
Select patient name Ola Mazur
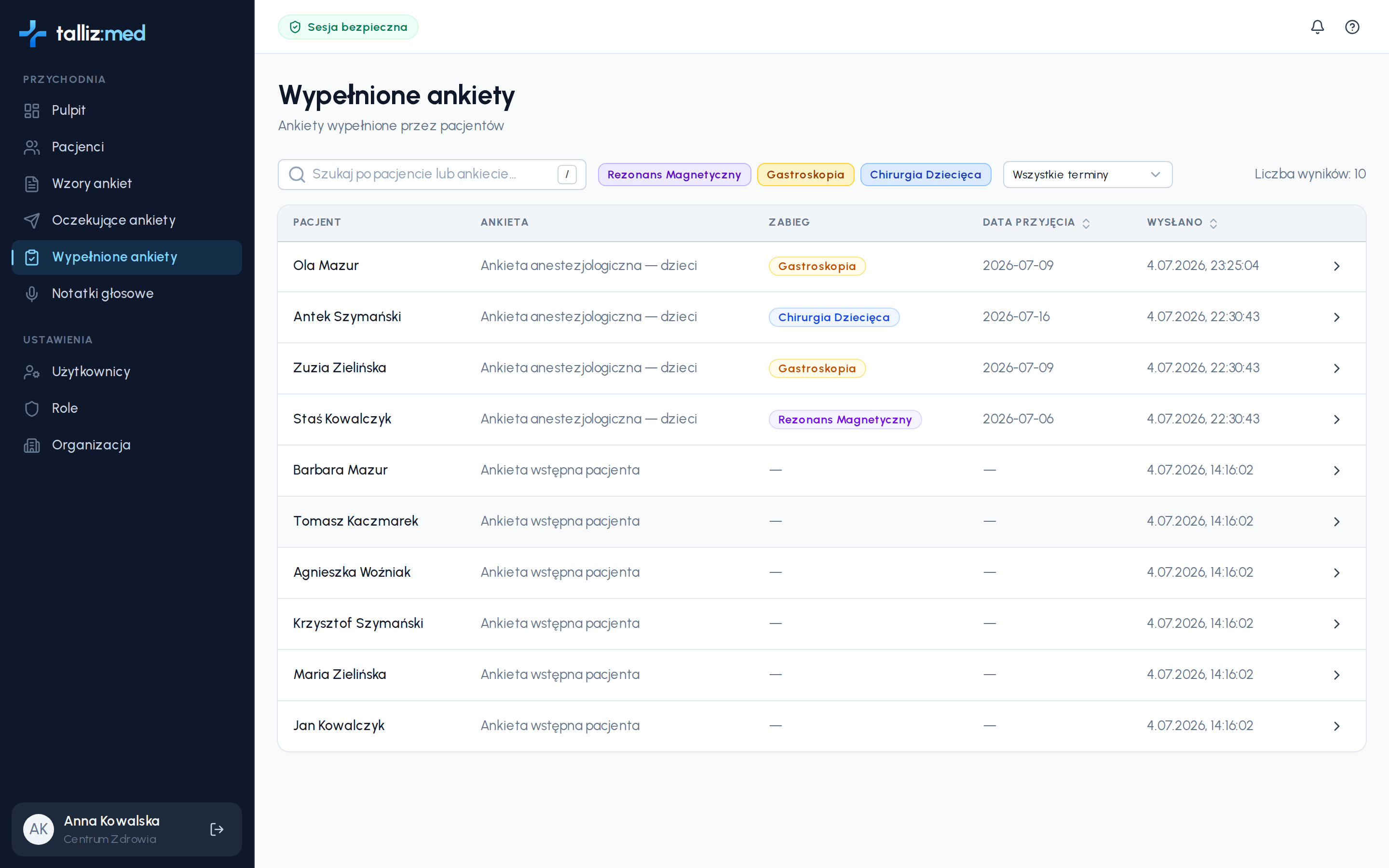(x=326, y=266)
